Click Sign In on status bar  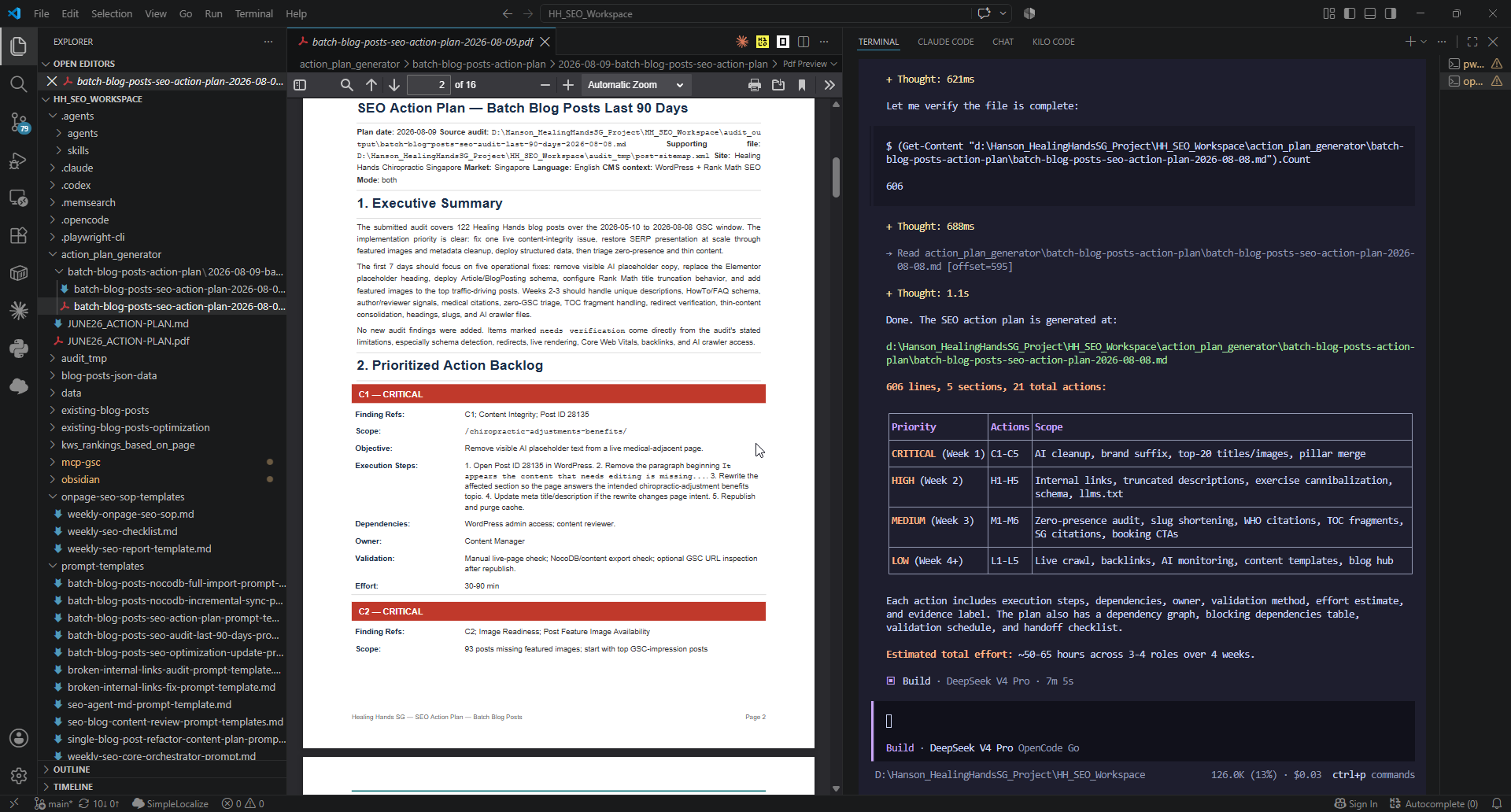1356,803
